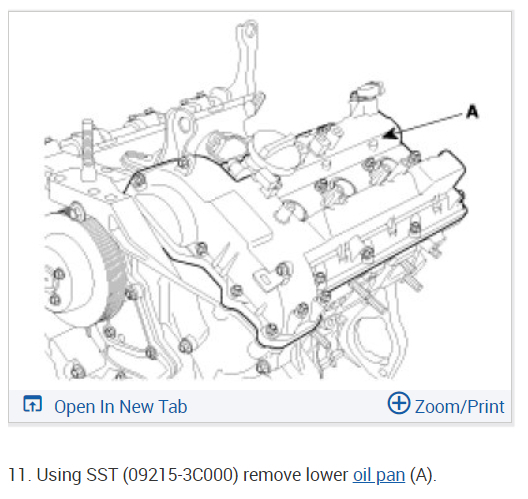The image size is (528, 499).
Task: Click the filler tube near callout A
Action: pos(365,98)
